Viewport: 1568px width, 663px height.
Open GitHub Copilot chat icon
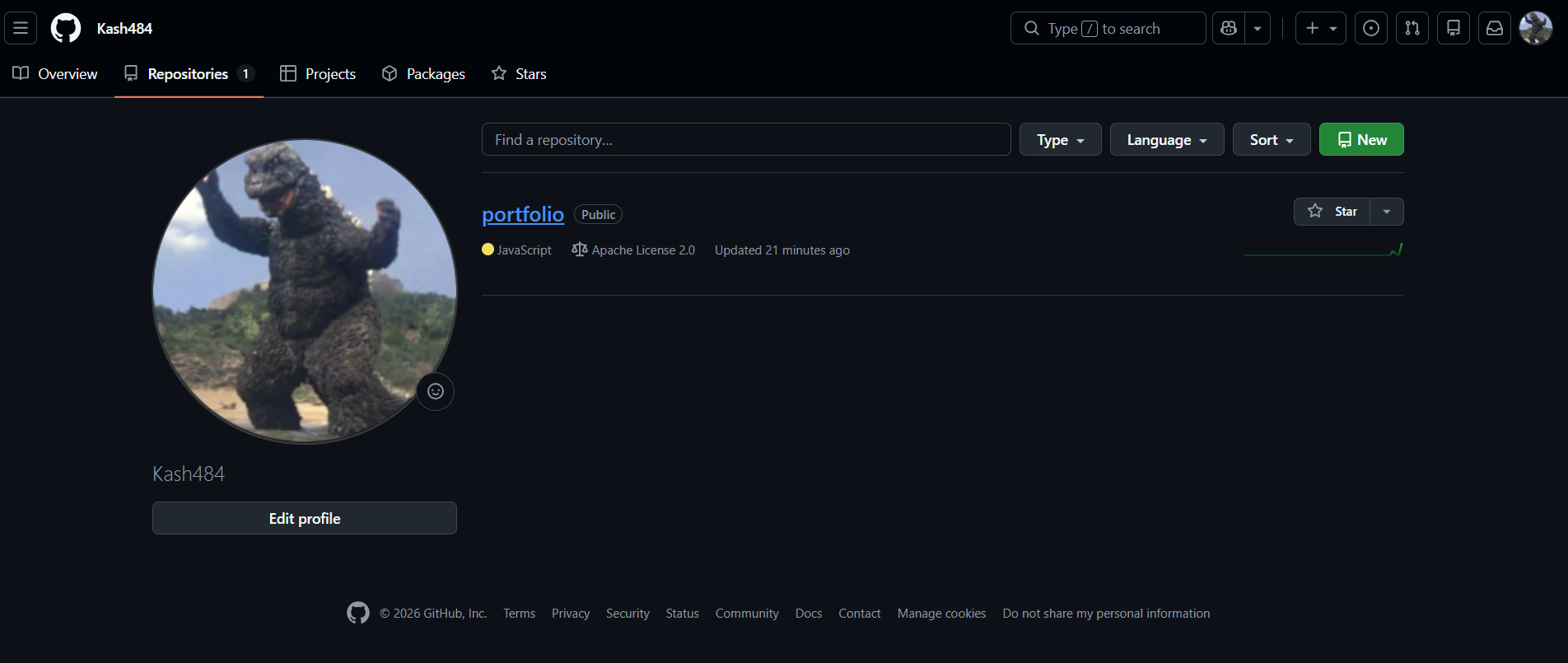pos(1229,28)
